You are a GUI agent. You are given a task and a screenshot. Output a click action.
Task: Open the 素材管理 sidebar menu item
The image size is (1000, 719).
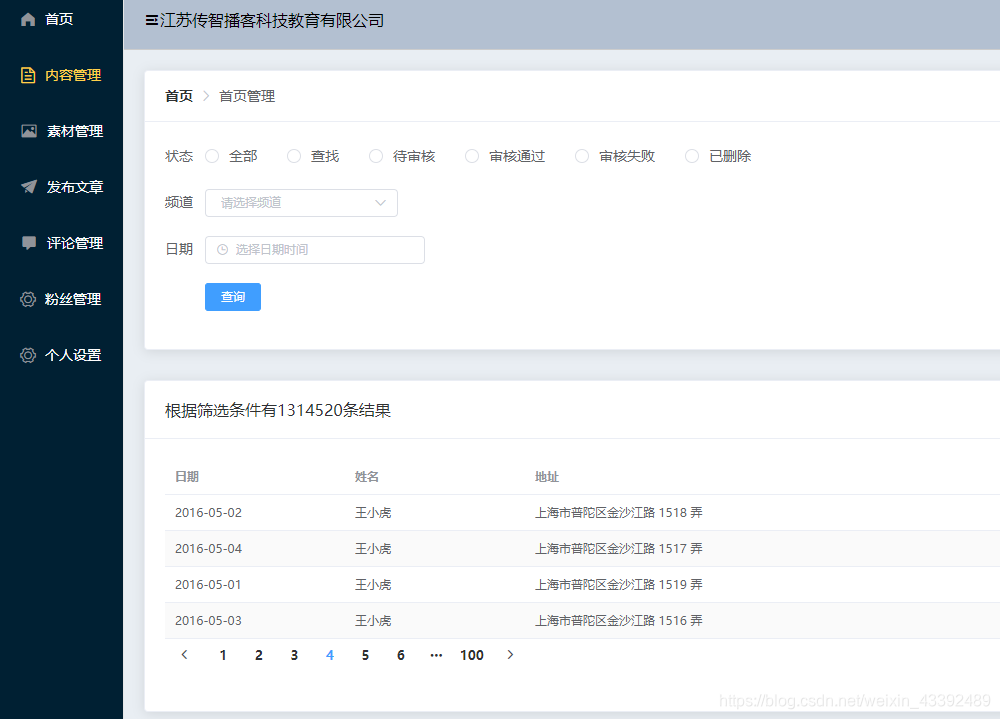(61, 131)
